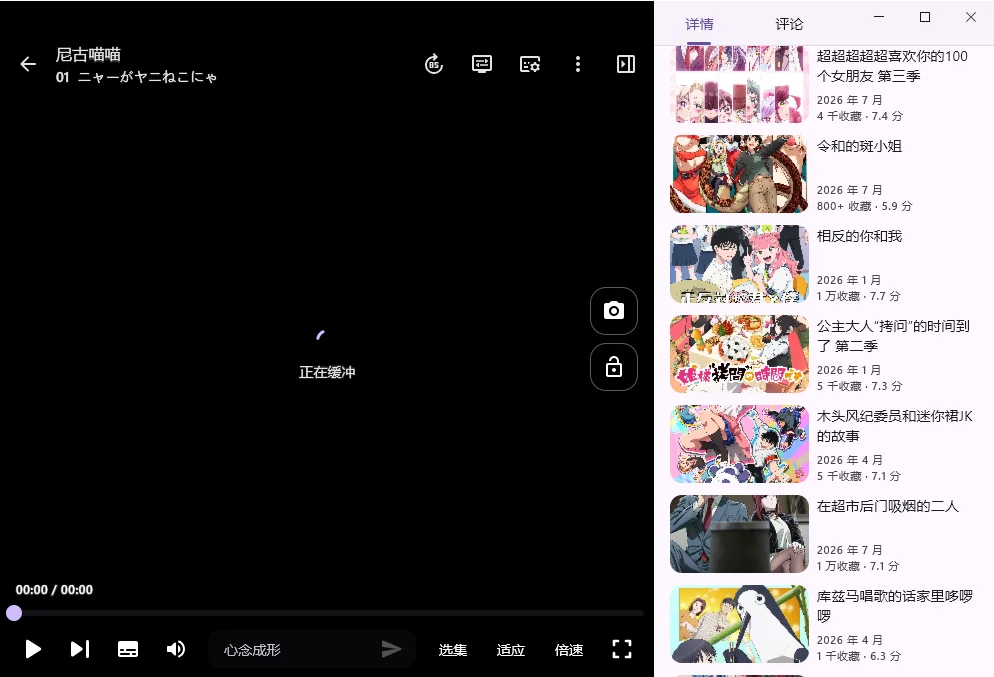Focus the 心念成形 danmaku input field
This screenshot has height=677, width=994.
[x=311, y=649]
